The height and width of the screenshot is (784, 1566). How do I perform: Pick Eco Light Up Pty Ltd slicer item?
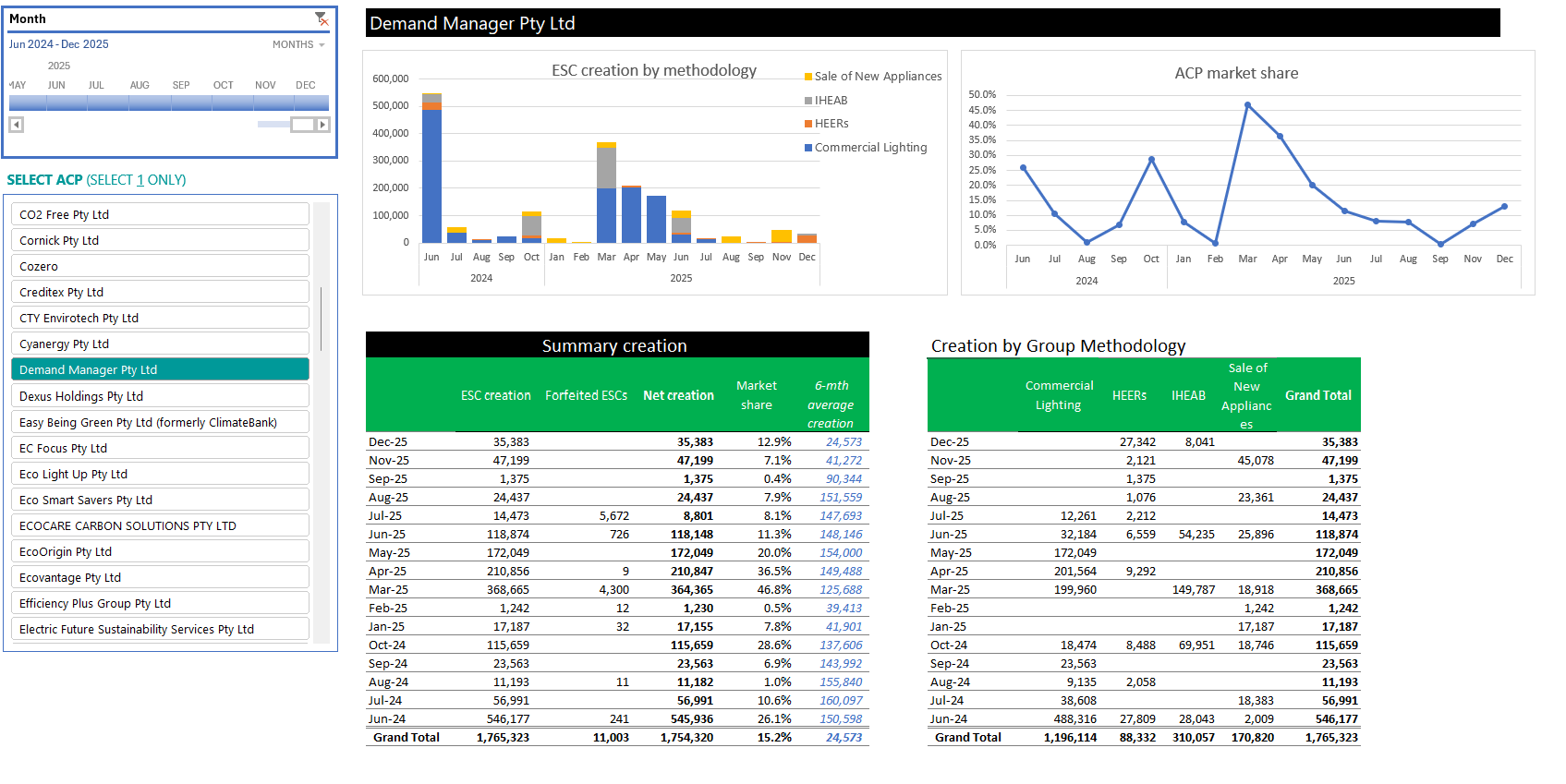[160, 474]
